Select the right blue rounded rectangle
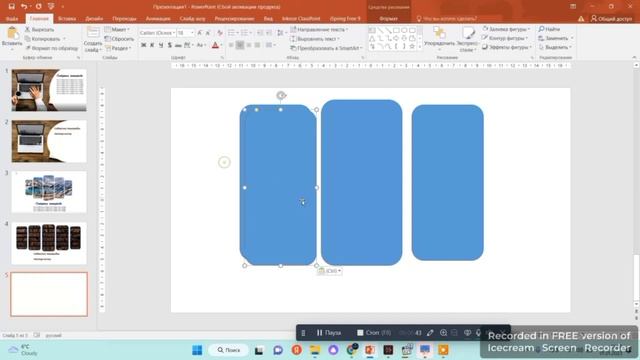Viewport: 640px width, 360px height. tap(448, 182)
